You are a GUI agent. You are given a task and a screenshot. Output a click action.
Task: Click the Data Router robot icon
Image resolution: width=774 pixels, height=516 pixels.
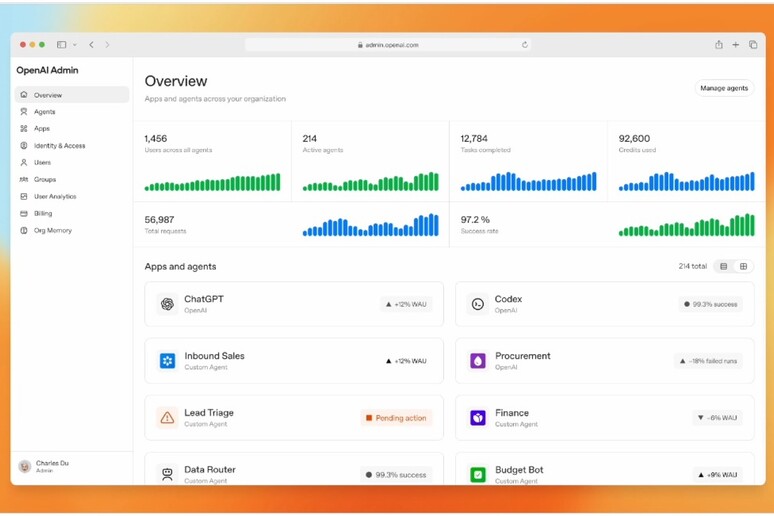[x=167, y=474]
